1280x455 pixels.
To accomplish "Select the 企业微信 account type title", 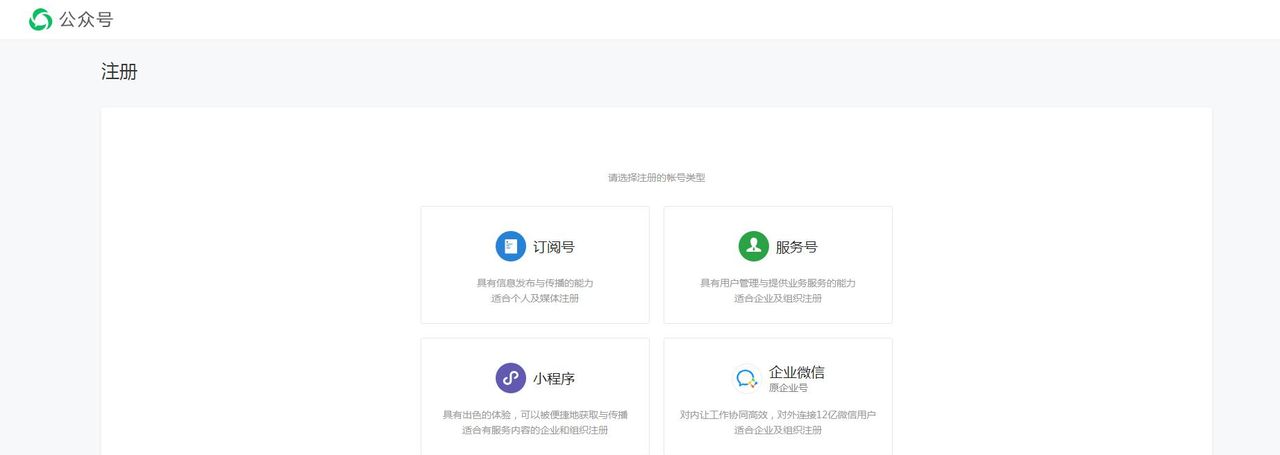I will 797,372.
